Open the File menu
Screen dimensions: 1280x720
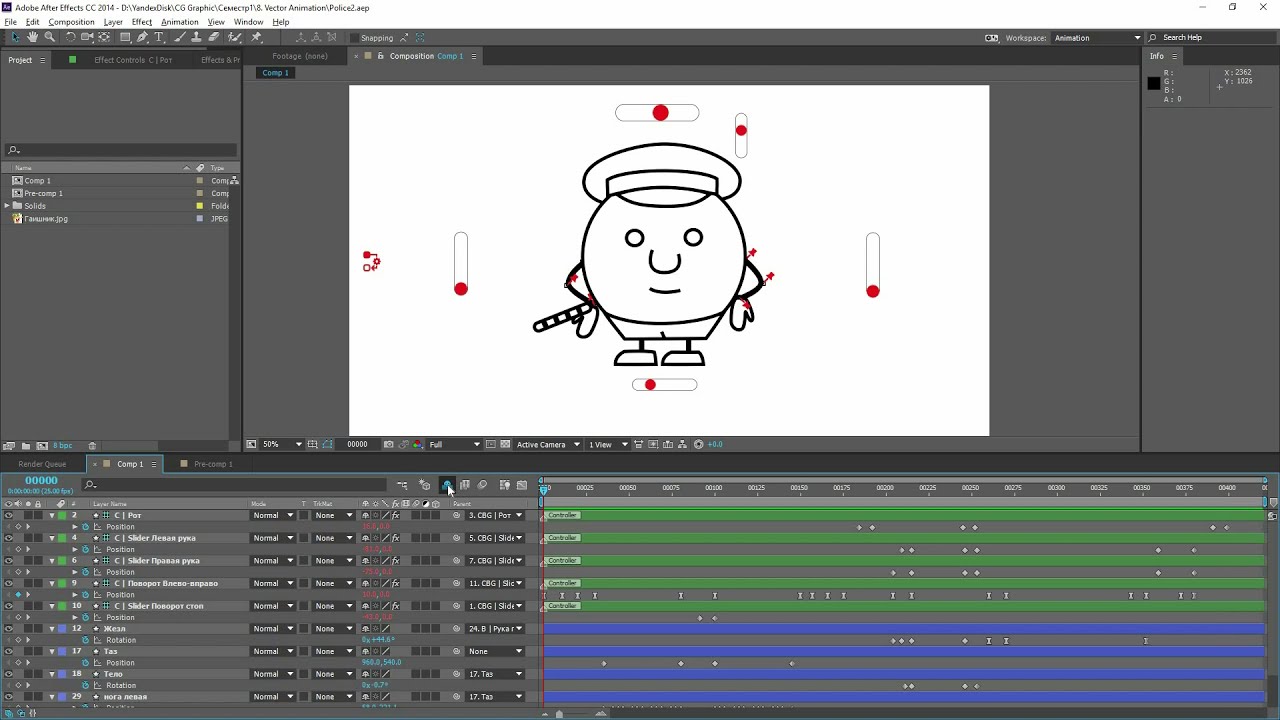[10, 22]
